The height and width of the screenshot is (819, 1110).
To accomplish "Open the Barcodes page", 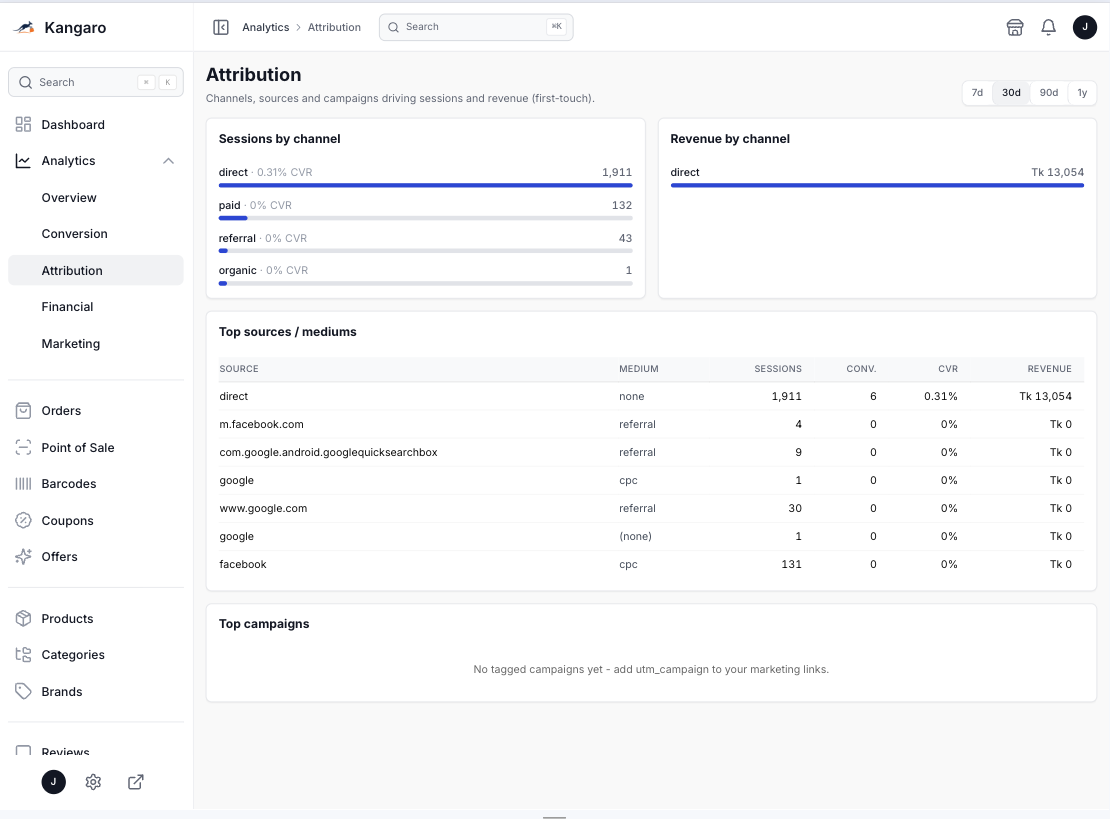I will (96, 483).
